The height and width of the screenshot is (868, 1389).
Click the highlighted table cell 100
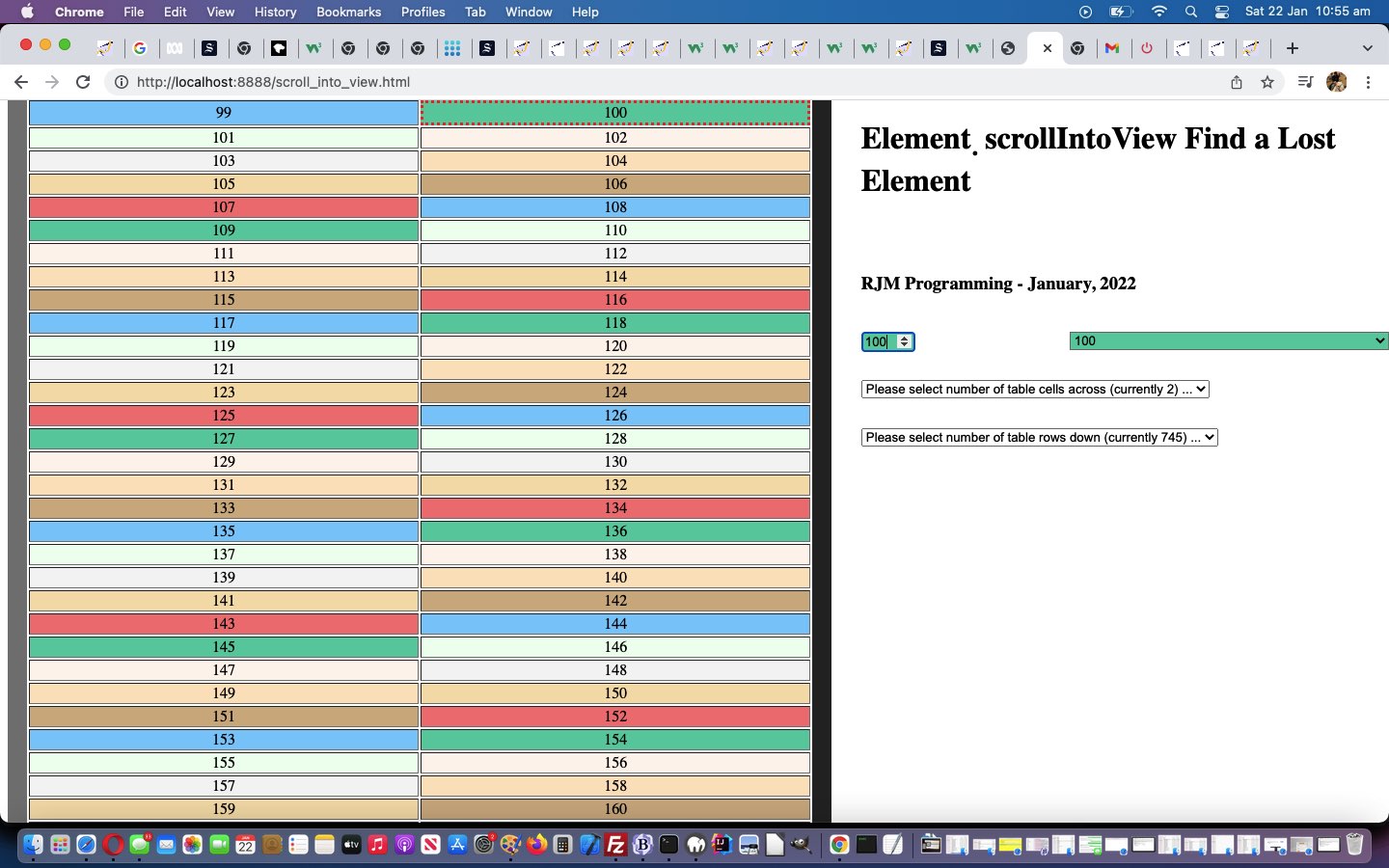(615, 113)
